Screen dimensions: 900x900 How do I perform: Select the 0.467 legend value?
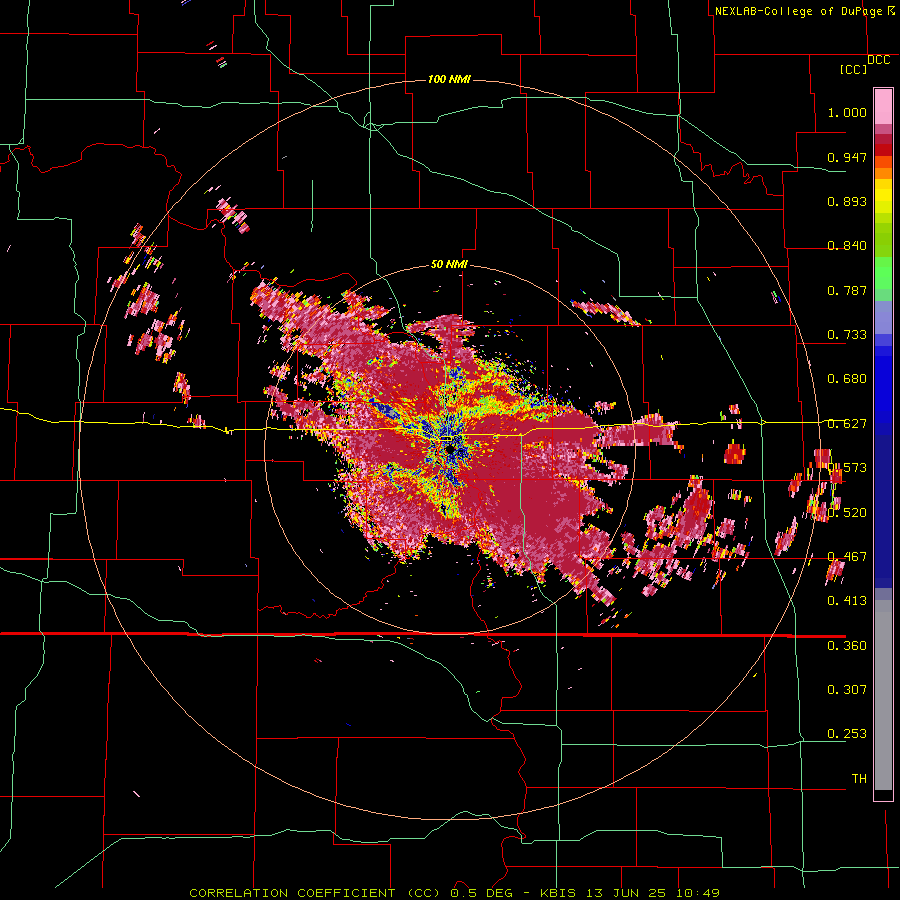847,557
